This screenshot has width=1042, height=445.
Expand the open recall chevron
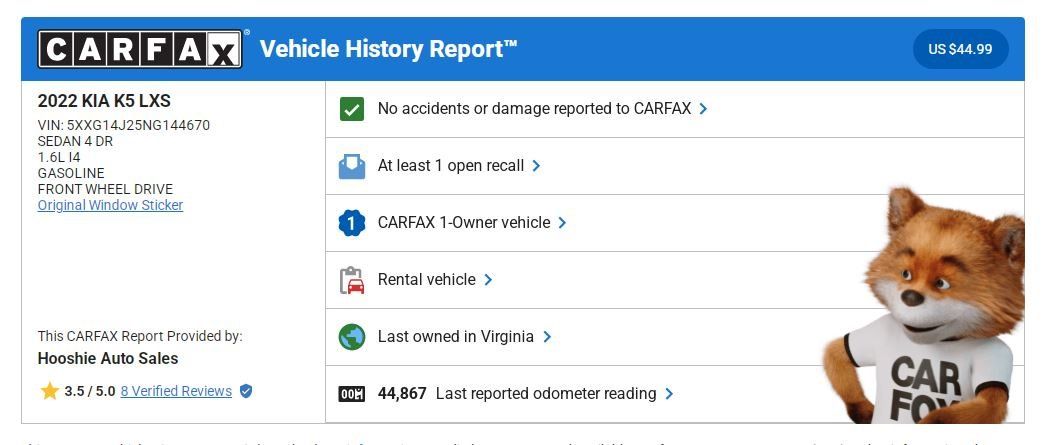(536, 166)
